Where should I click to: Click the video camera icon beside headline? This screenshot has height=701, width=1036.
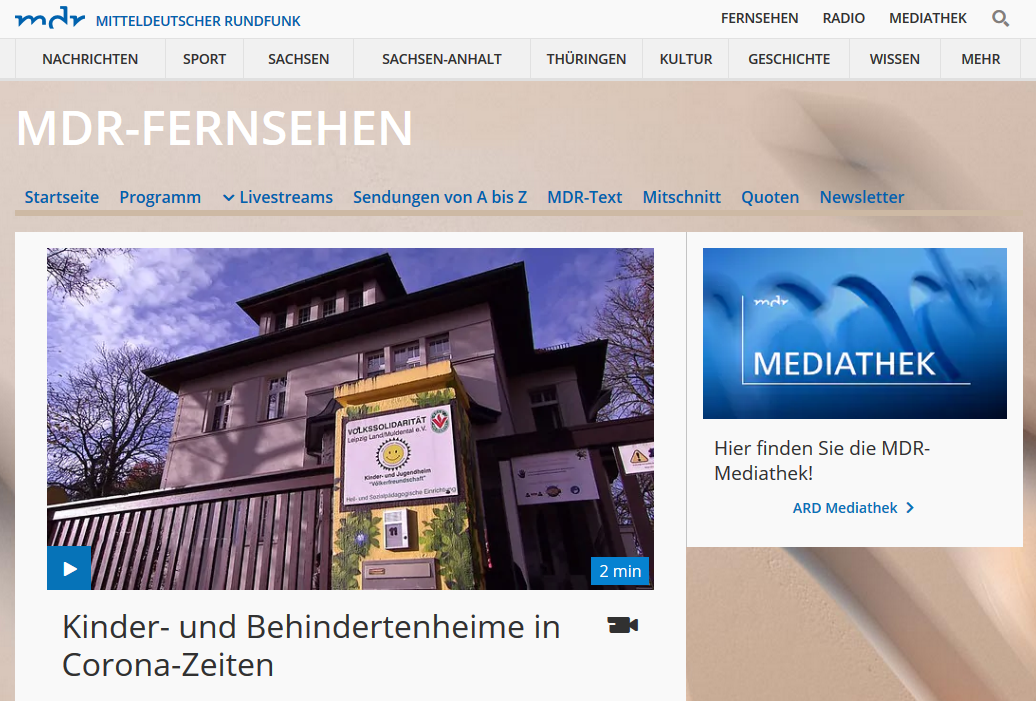(x=622, y=626)
